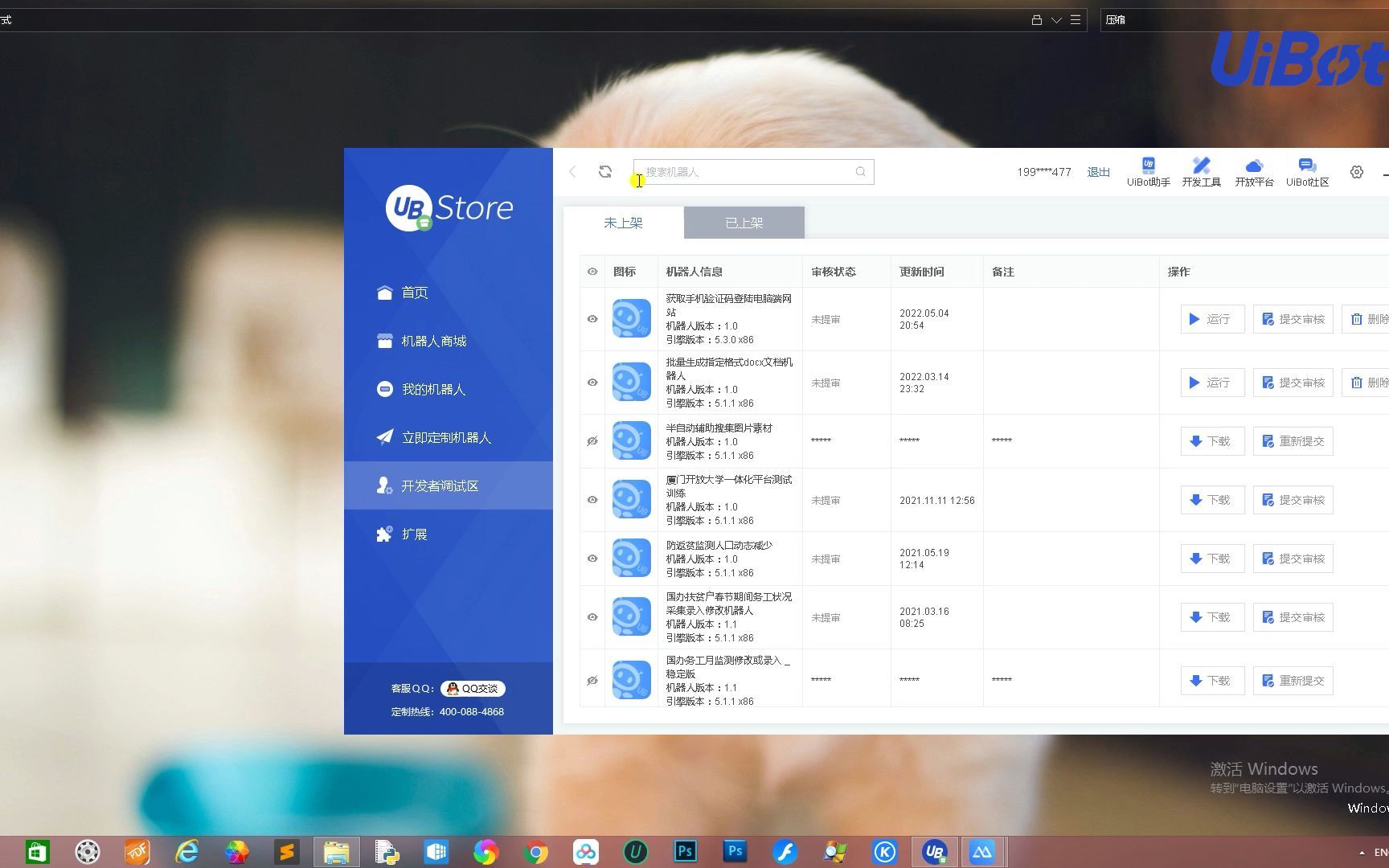Image resolution: width=1389 pixels, height=868 pixels.
Task: Open File Explorer from taskbar
Action: point(336,852)
